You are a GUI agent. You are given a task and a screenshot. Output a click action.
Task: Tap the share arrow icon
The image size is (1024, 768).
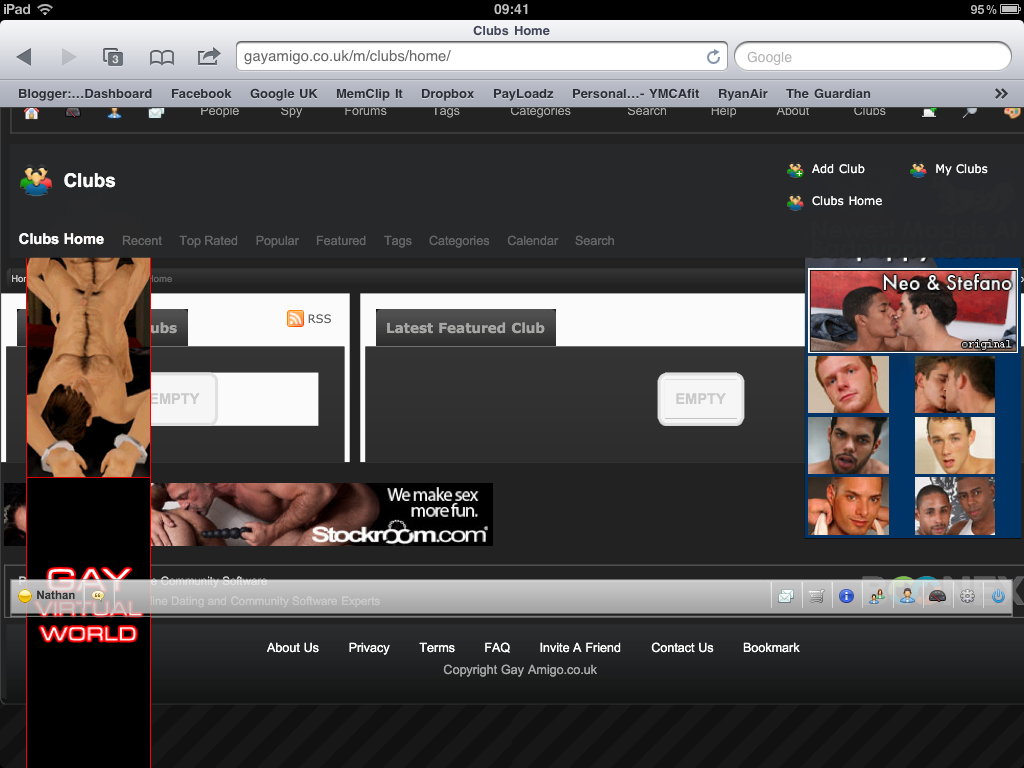208,57
